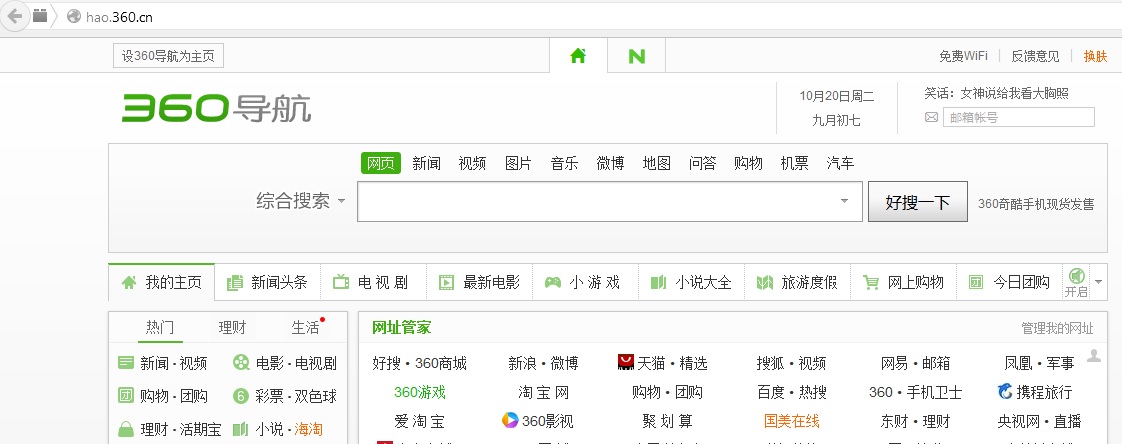1122x444 pixels.
Task: Expand the category bar more arrow
Action: tap(1098, 282)
